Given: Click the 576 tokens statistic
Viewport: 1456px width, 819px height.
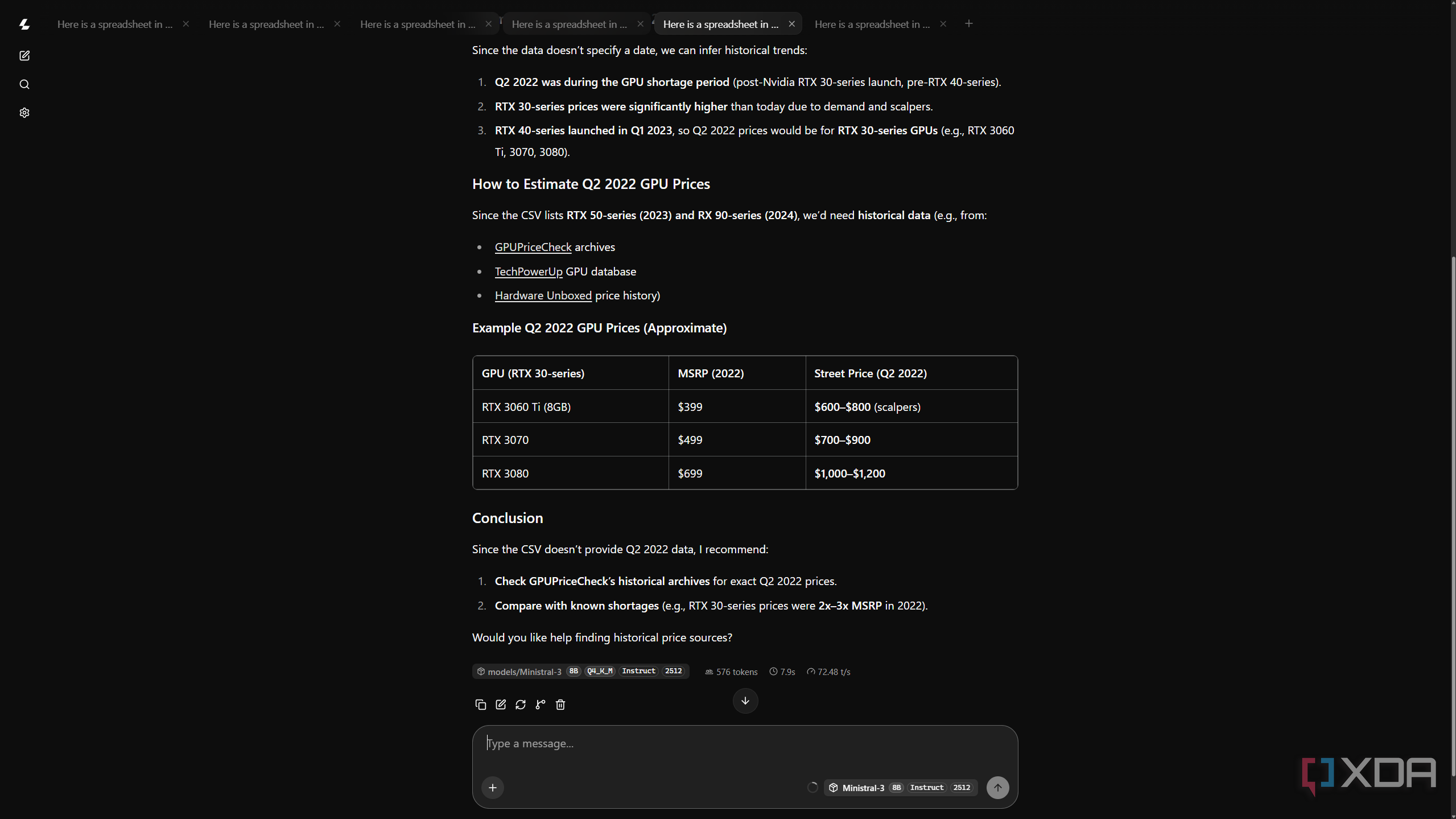Looking at the screenshot, I should click(x=731, y=672).
